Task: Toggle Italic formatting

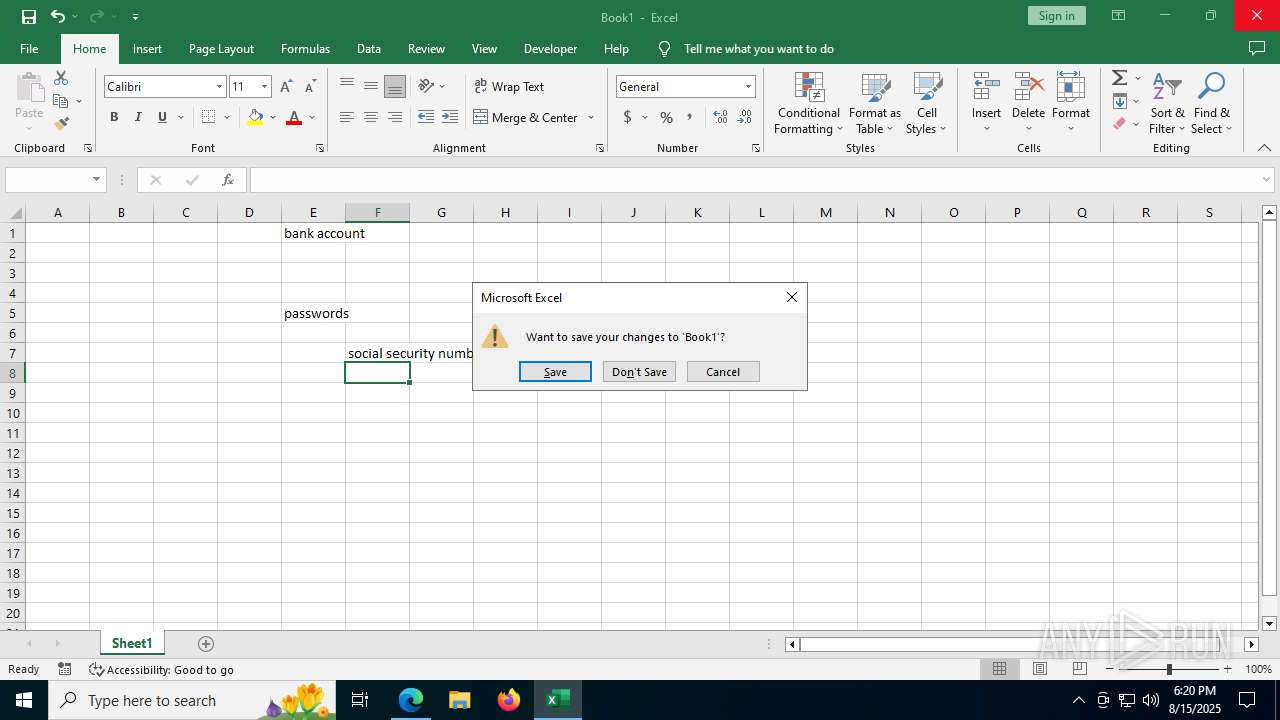Action: (x=138, y=117)
